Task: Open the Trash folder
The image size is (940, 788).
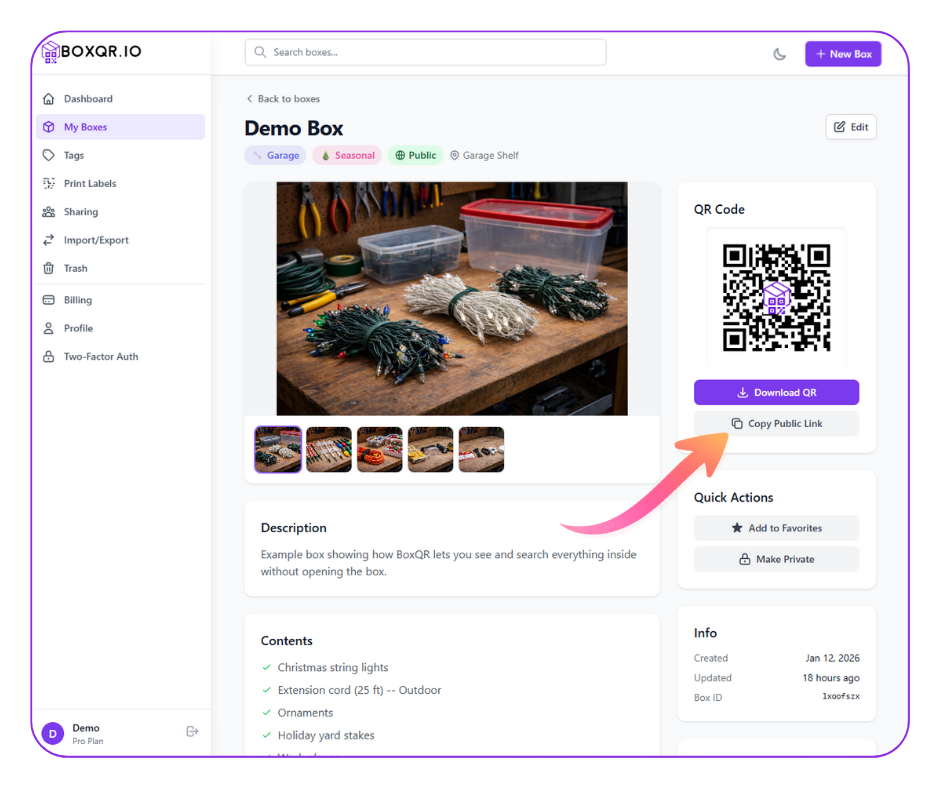Action: (76, 268)
